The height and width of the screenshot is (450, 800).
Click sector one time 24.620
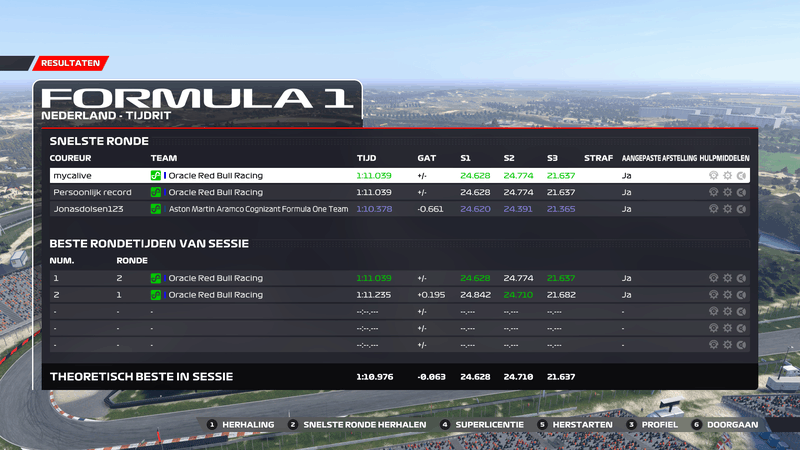click(475, 209)
